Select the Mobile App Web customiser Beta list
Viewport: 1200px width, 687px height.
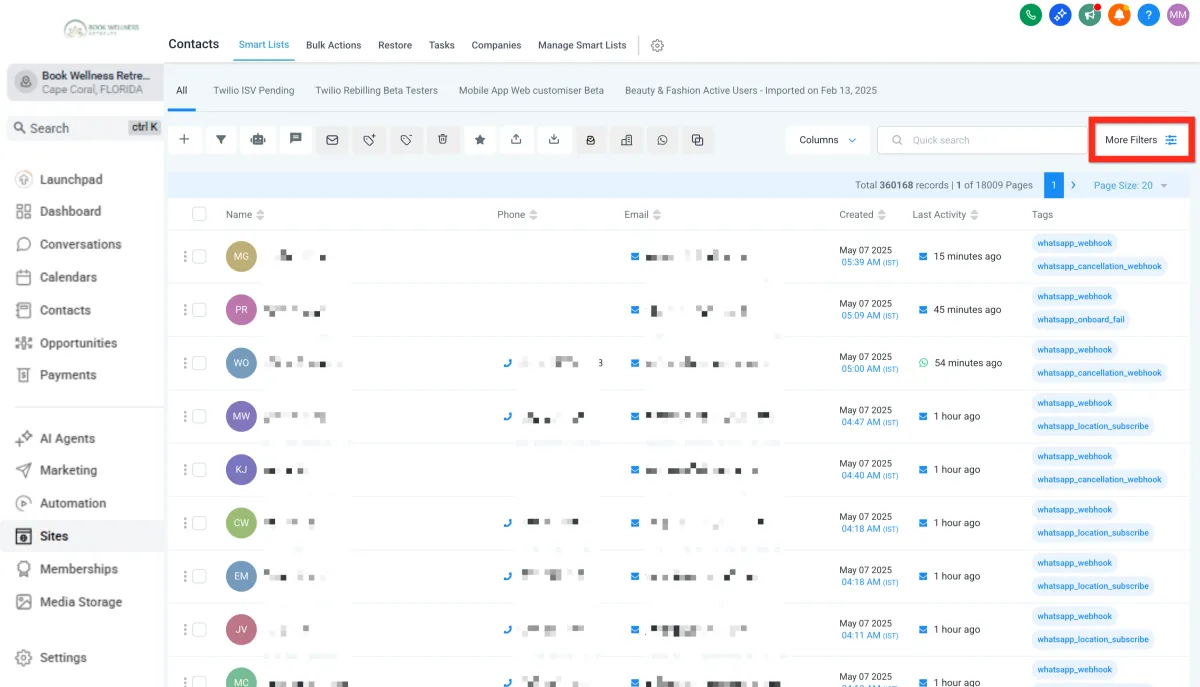[531, 90]
